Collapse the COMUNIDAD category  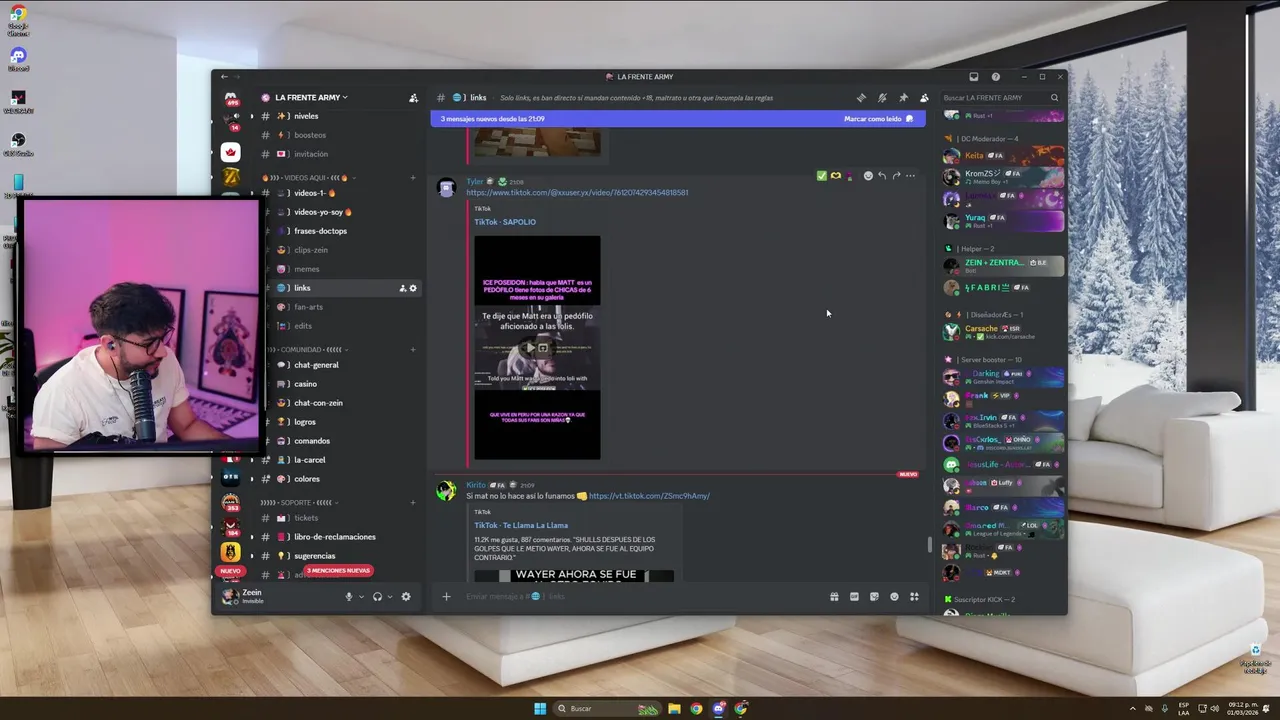[306, 350]
